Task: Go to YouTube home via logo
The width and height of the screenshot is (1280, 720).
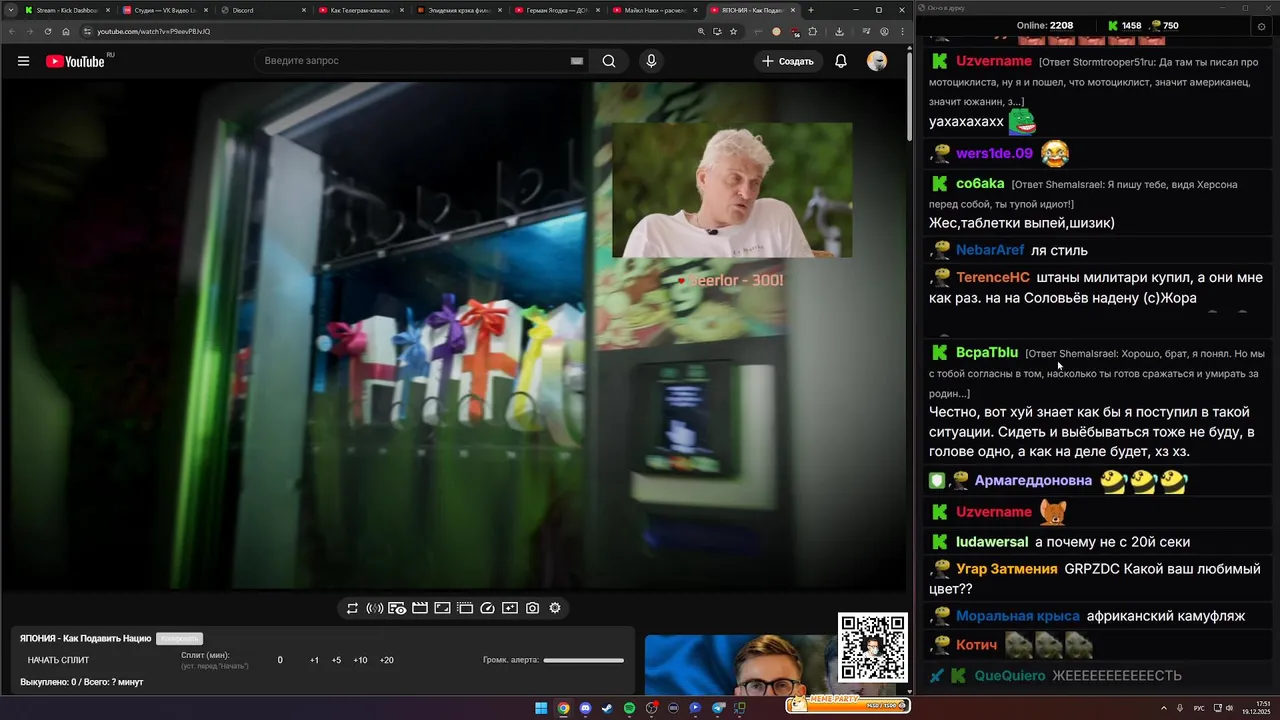Action: tap(75, 61)
